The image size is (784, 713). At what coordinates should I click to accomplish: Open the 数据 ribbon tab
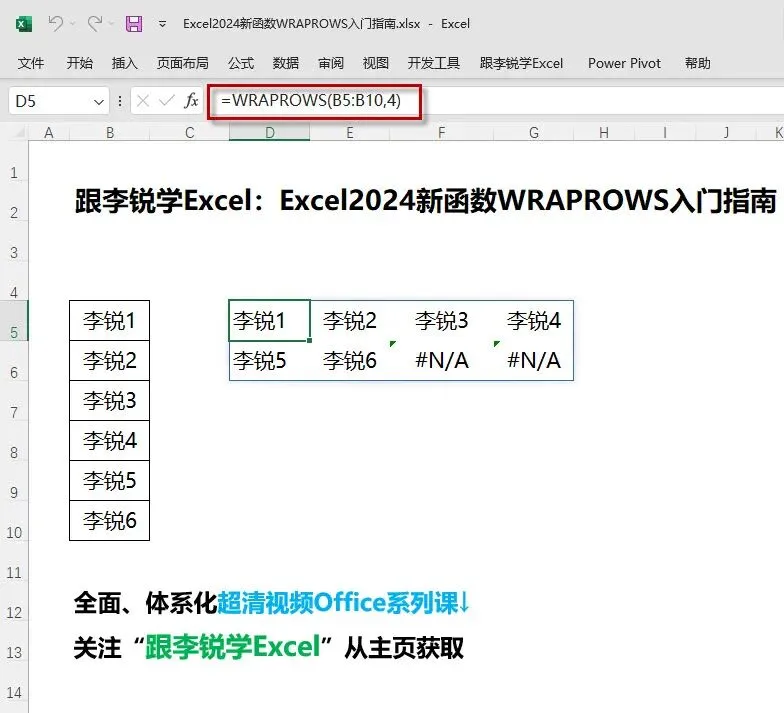click(286, 63)
